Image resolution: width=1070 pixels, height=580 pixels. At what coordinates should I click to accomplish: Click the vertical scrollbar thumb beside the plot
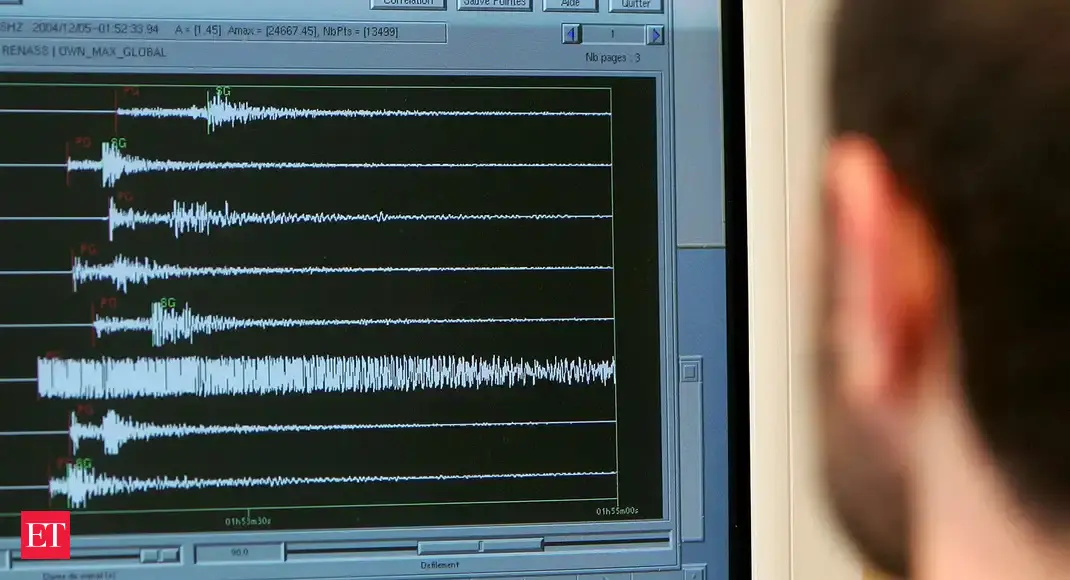tap(690, 371)
